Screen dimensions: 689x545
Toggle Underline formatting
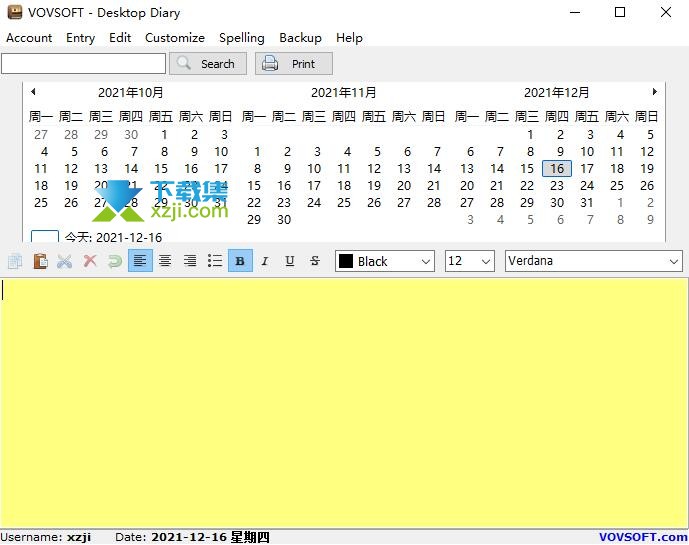point(290,261)
